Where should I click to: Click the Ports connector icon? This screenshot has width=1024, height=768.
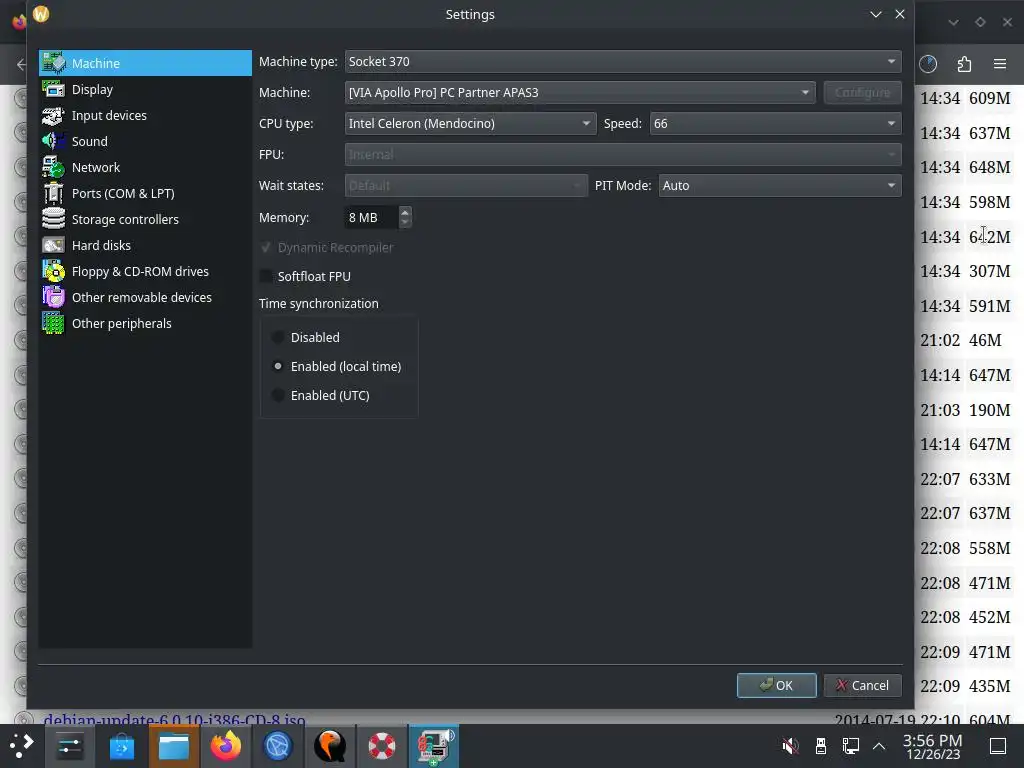pyautogui.click(x=54, y=193)
